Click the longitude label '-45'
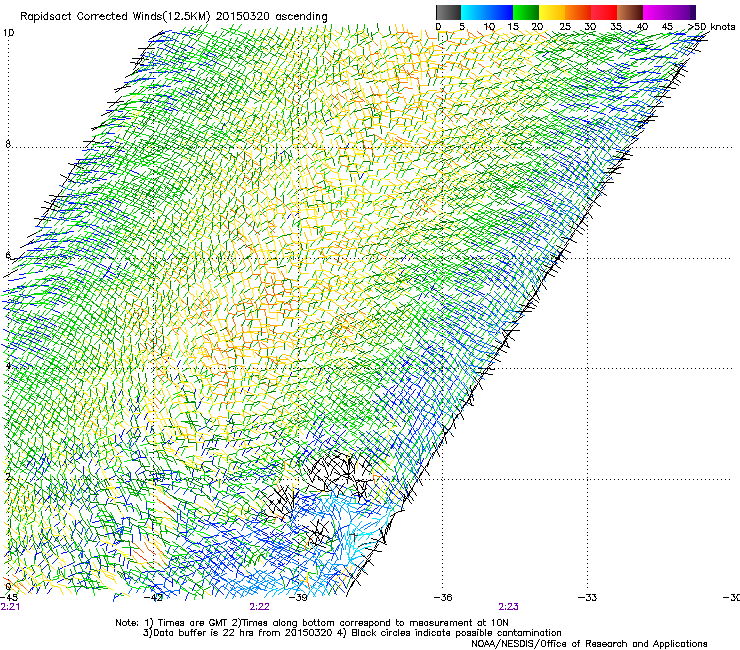 click(x=9, y=598)
